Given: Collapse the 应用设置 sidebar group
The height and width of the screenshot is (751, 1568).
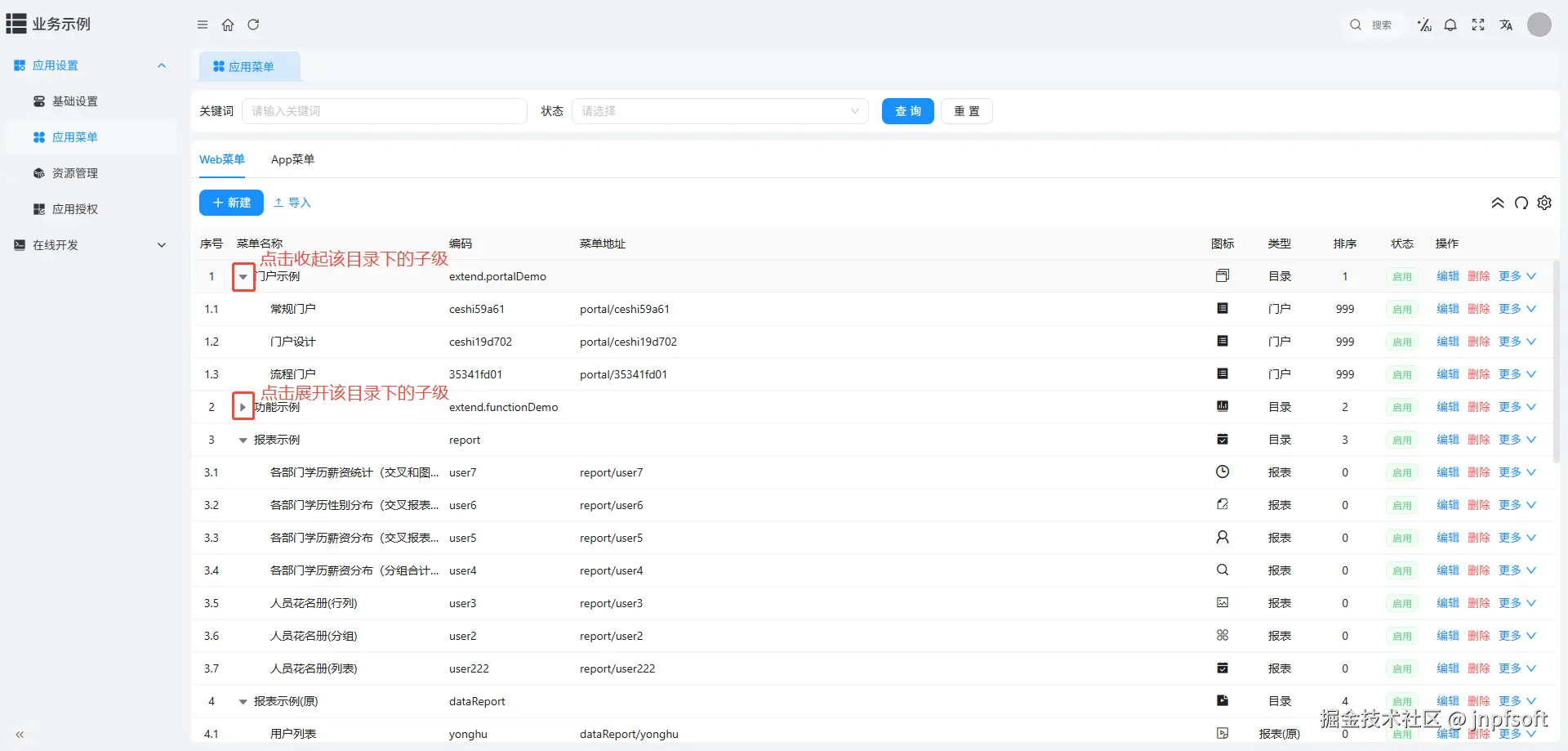Looking at the screenshot, I should point(91,65).
